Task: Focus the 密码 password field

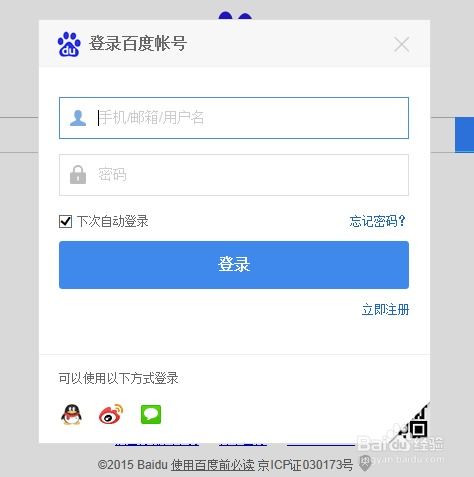Action: (234, 175)
